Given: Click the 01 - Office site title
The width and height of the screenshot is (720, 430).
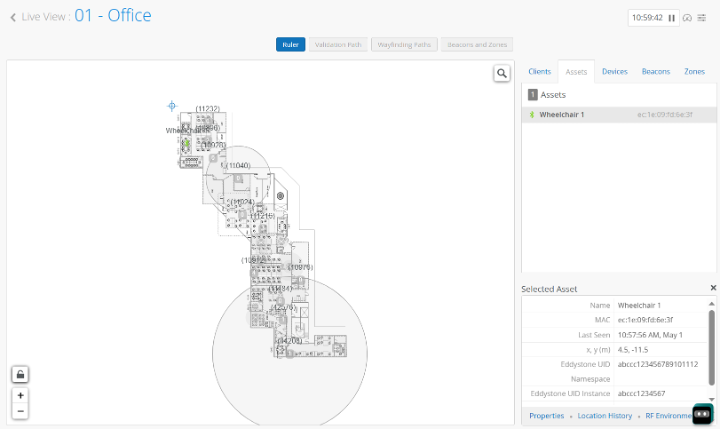Looking at the screenshot, I should pos(112,16).
